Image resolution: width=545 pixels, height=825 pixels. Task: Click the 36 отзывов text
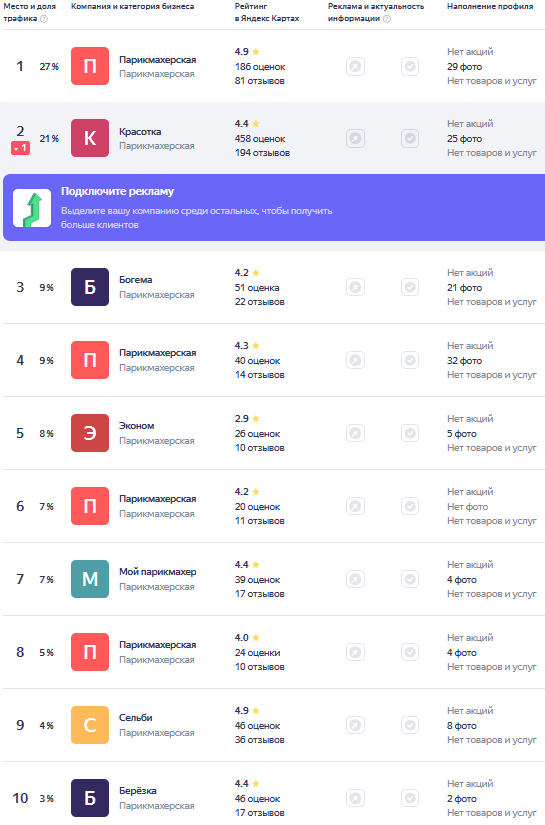coord(259,740)
